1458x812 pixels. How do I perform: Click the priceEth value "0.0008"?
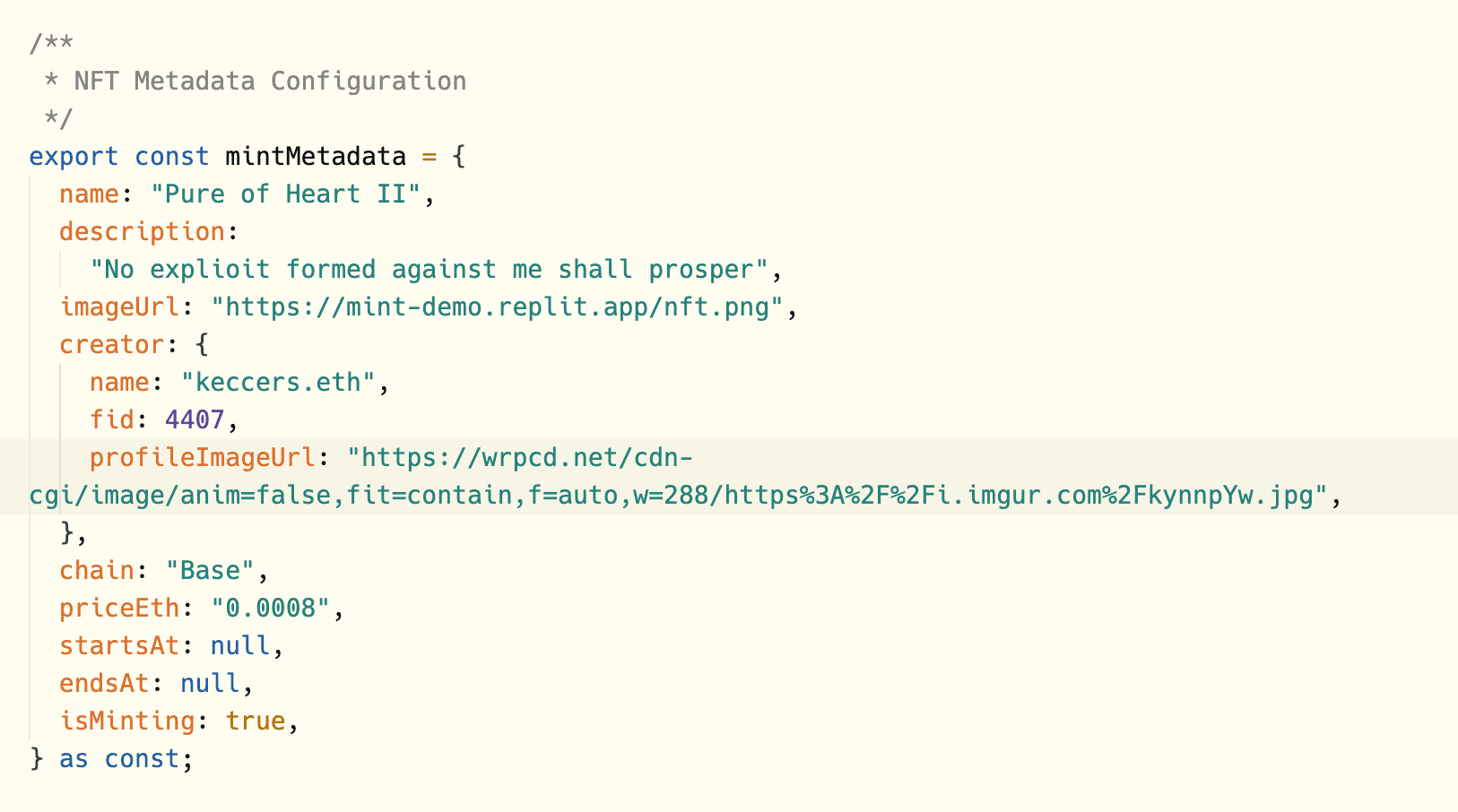pos(271,608)
